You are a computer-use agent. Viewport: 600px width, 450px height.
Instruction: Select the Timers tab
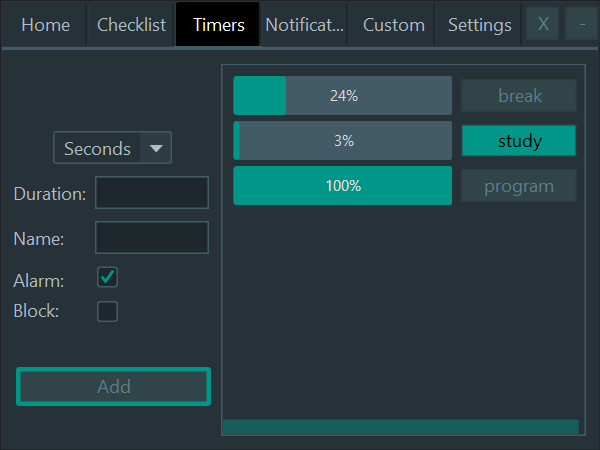(x=218, y=25)
